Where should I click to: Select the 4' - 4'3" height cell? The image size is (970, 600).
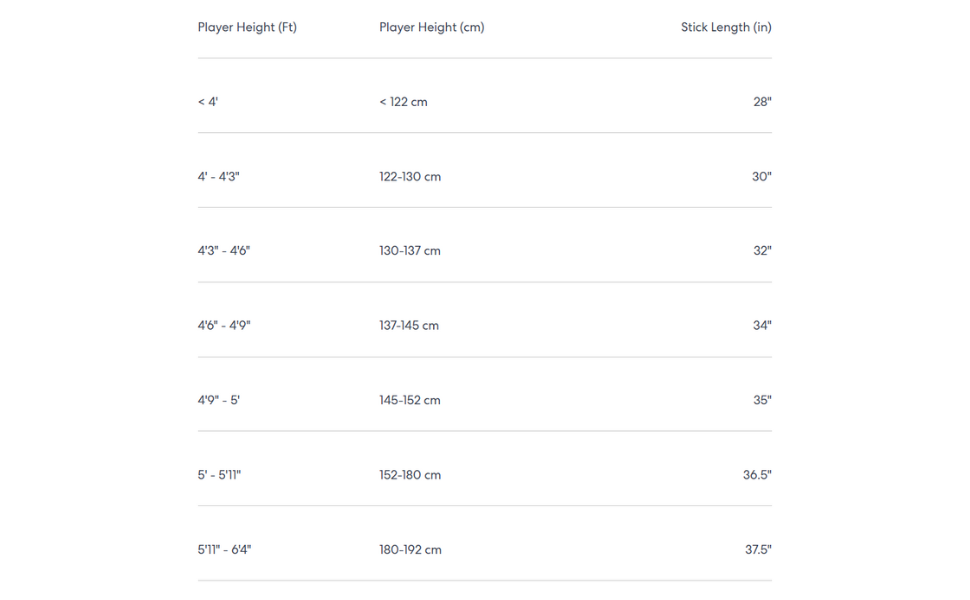coord(219,177)
